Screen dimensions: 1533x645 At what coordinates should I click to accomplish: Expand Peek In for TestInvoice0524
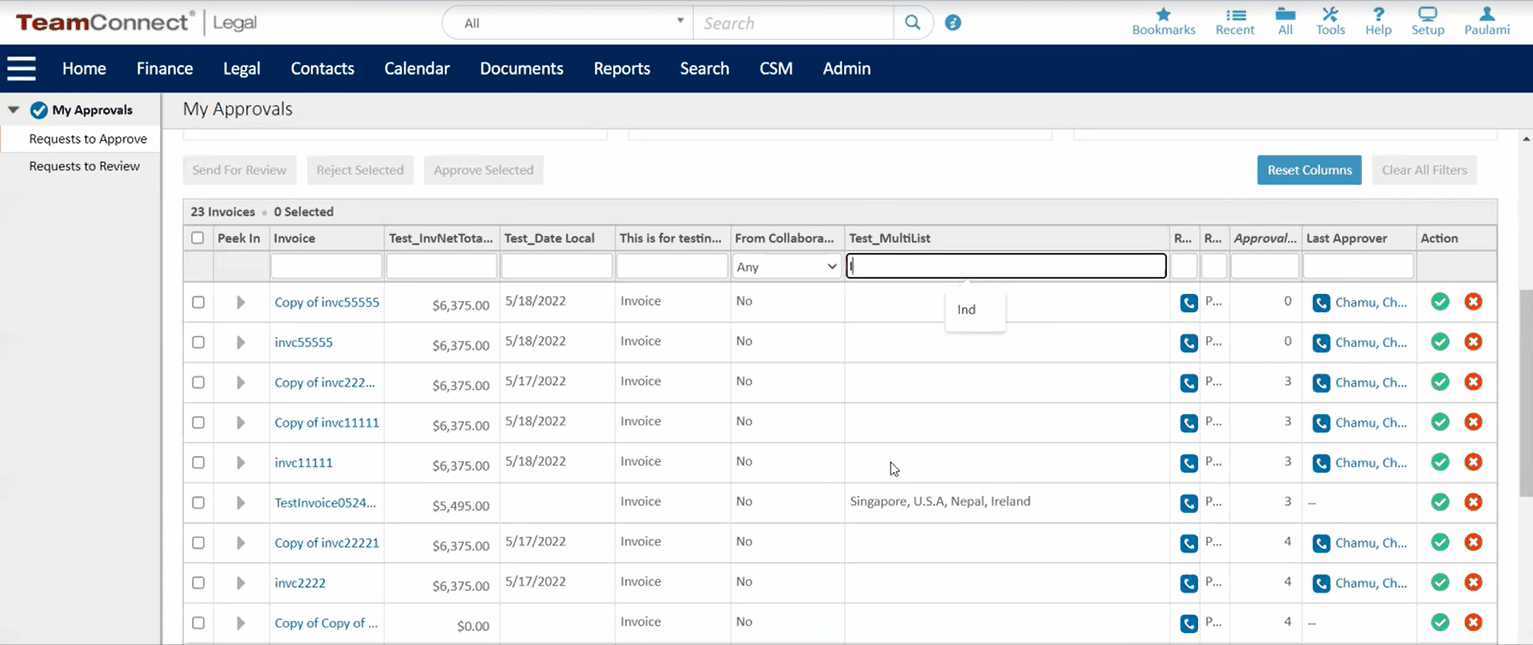[240, 502]
